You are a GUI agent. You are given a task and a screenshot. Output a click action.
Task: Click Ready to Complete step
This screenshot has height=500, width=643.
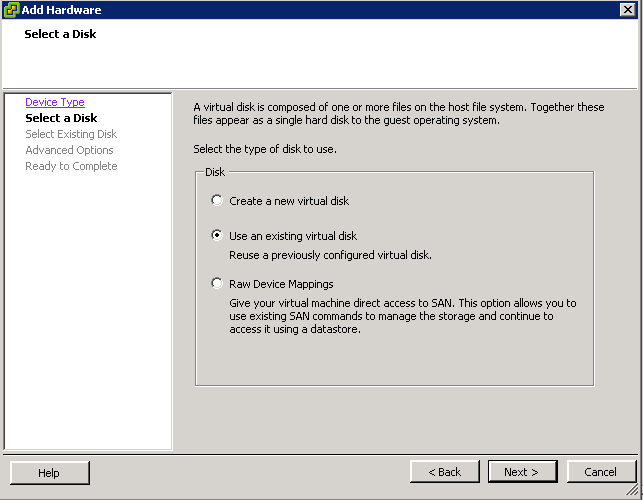[x=71, y=166]
